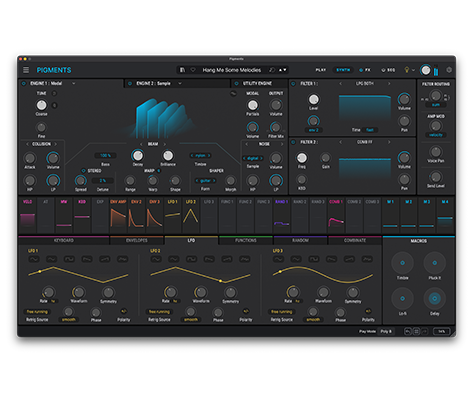Open the lightbulb tips dropdown arrow
The width and height of the screenshot is (473, 400).
[x=413, y=70]
